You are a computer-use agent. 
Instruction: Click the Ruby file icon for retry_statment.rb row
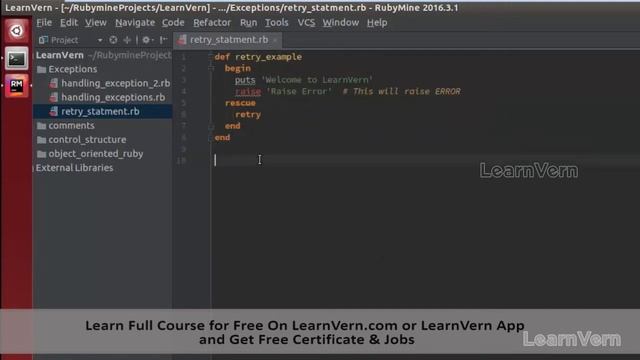point(53,111)
